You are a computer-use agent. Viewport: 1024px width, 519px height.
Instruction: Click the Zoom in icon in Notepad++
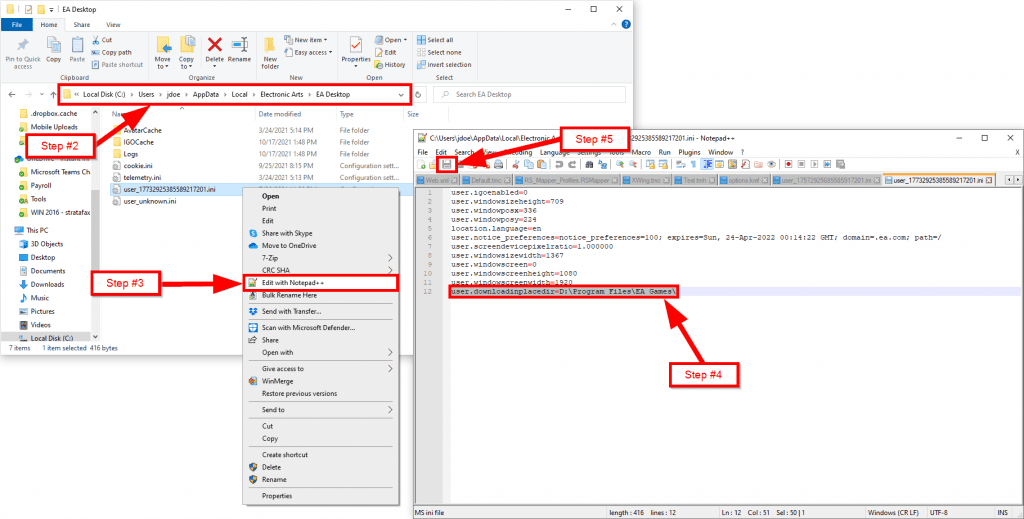620,165
